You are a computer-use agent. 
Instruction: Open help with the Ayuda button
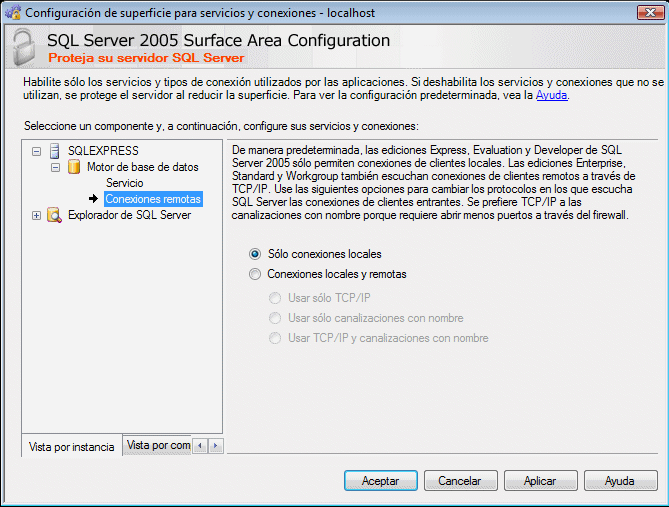click(620, 481)
